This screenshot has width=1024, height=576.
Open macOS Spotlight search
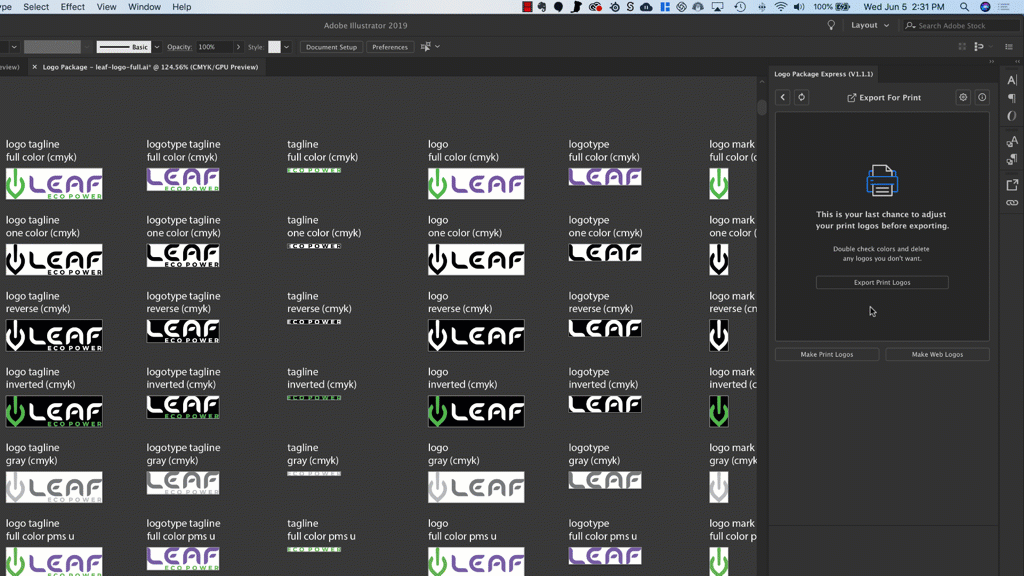(x=964, y=7)
